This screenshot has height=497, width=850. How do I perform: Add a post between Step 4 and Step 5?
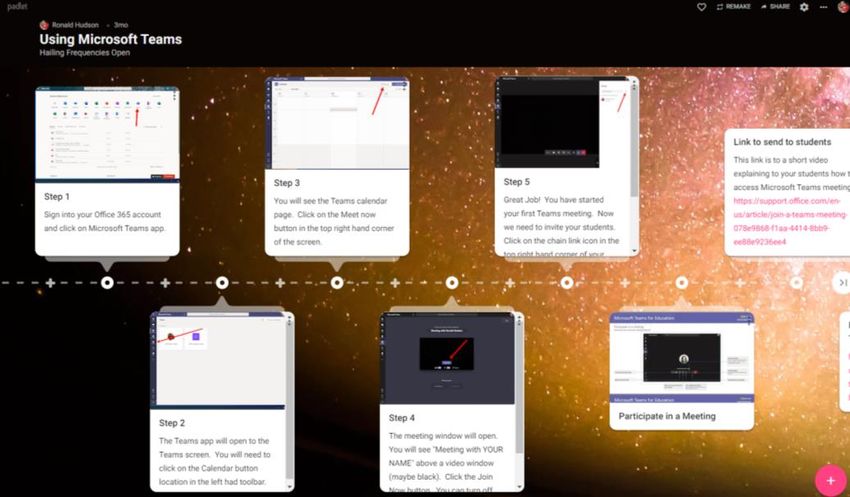coord(510,283)
